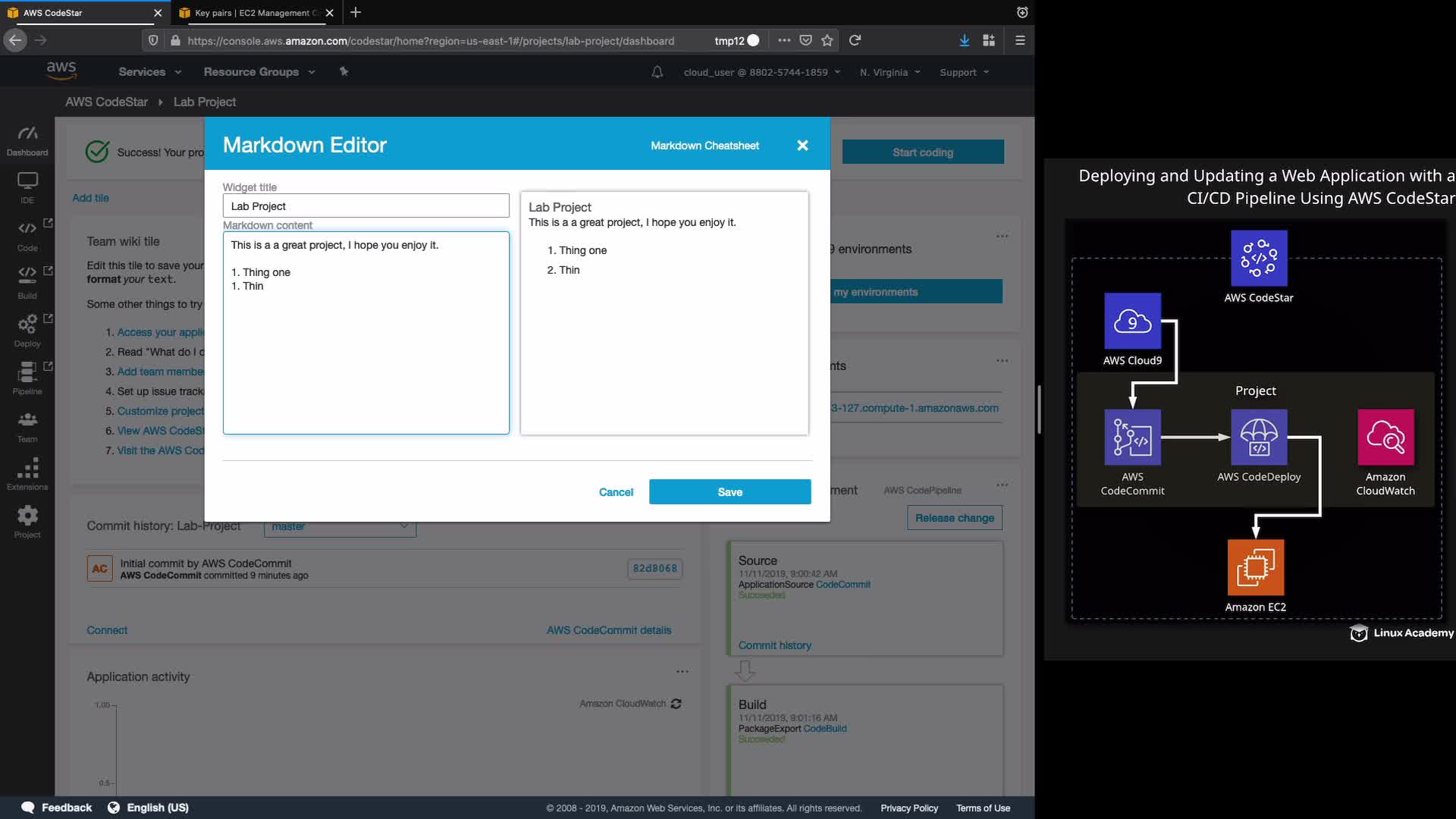The height and width of the screenshot is (819, 1456).
Task: Click the Widget title input field
Action: coord(366,206)
